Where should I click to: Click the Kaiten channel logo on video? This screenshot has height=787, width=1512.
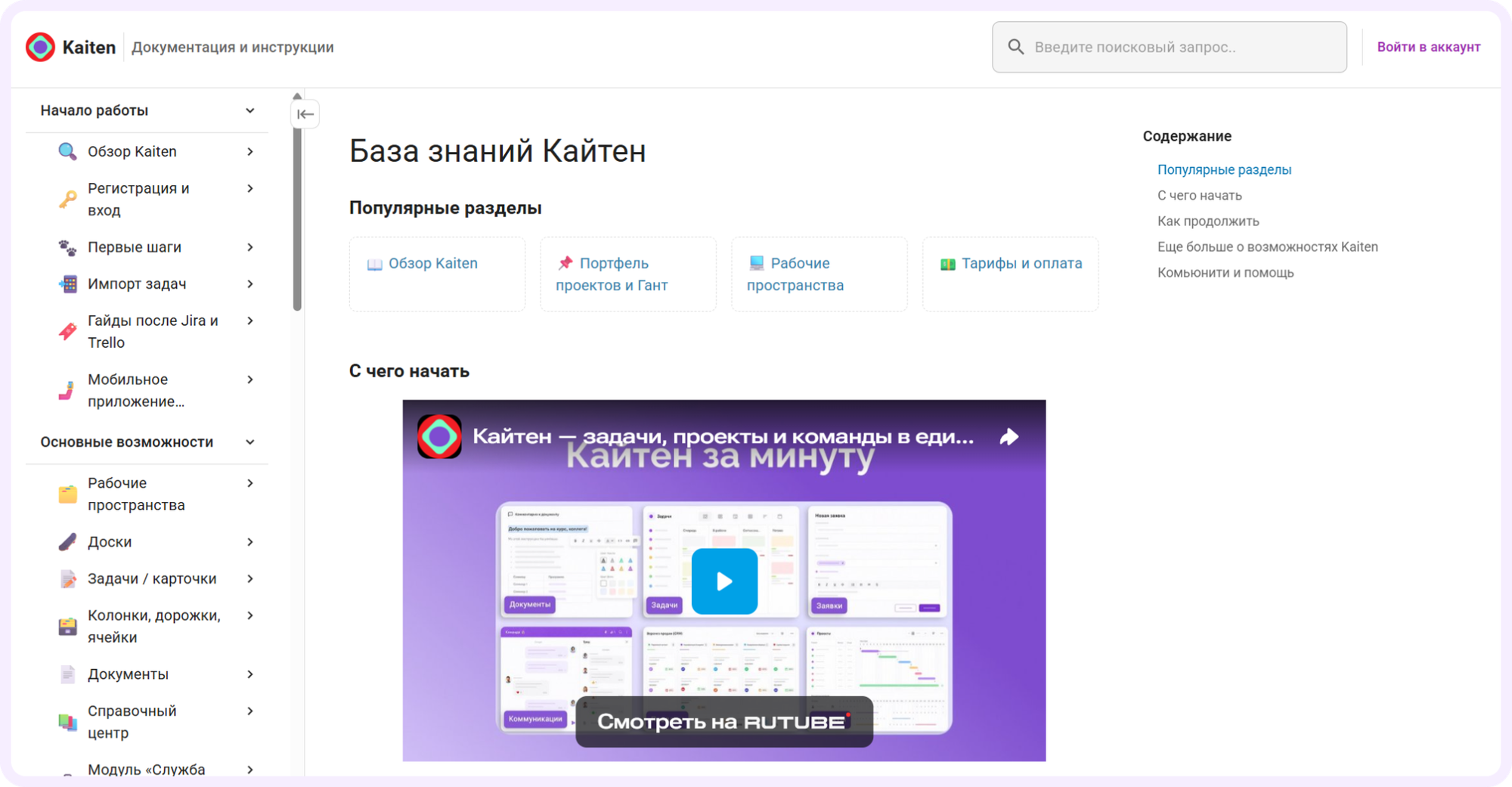(x=439, y=436)
